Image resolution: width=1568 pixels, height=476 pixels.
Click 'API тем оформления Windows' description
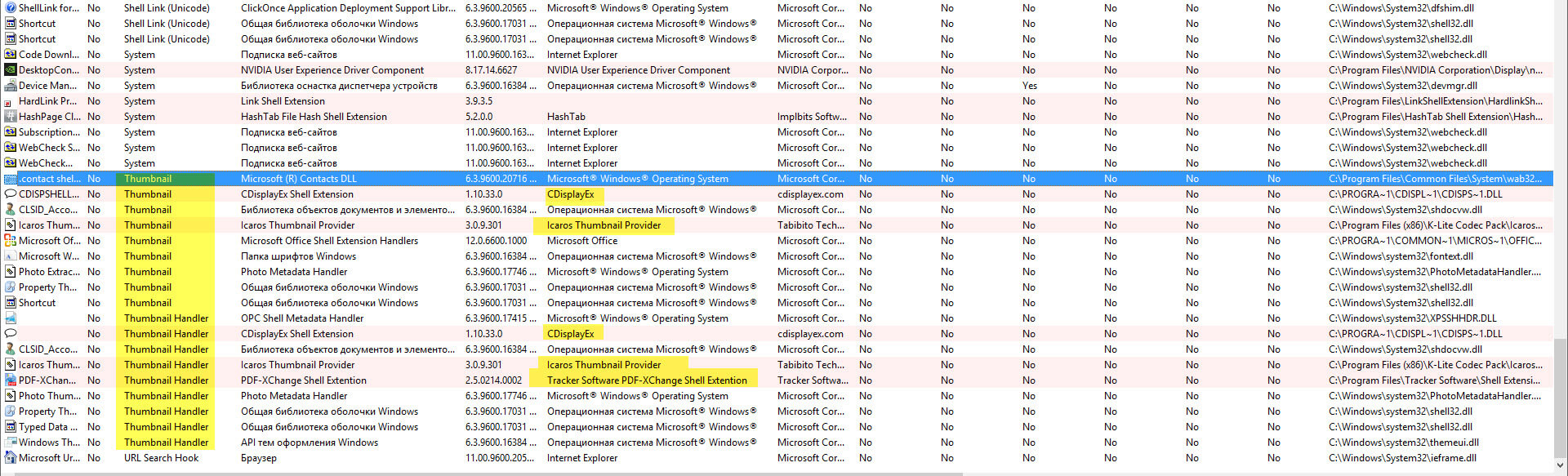[310, 443]
